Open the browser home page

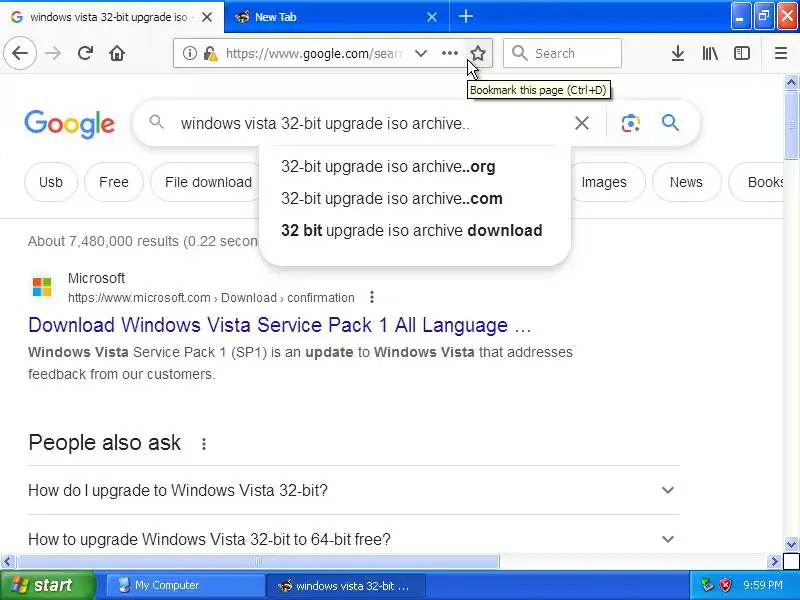tap(117, 53)
